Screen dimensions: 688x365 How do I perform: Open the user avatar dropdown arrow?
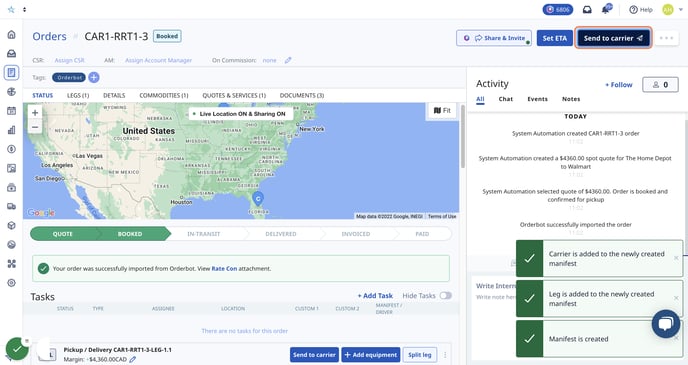click(681, 10)
